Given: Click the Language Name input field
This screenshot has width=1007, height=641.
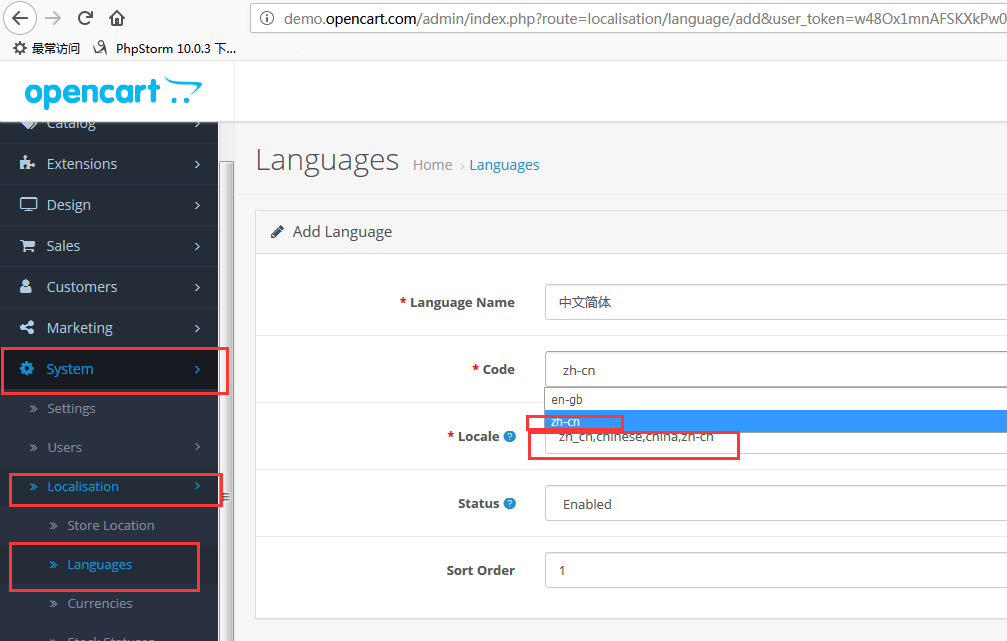Looking at the screenshot, I should [x=776, y=302].
